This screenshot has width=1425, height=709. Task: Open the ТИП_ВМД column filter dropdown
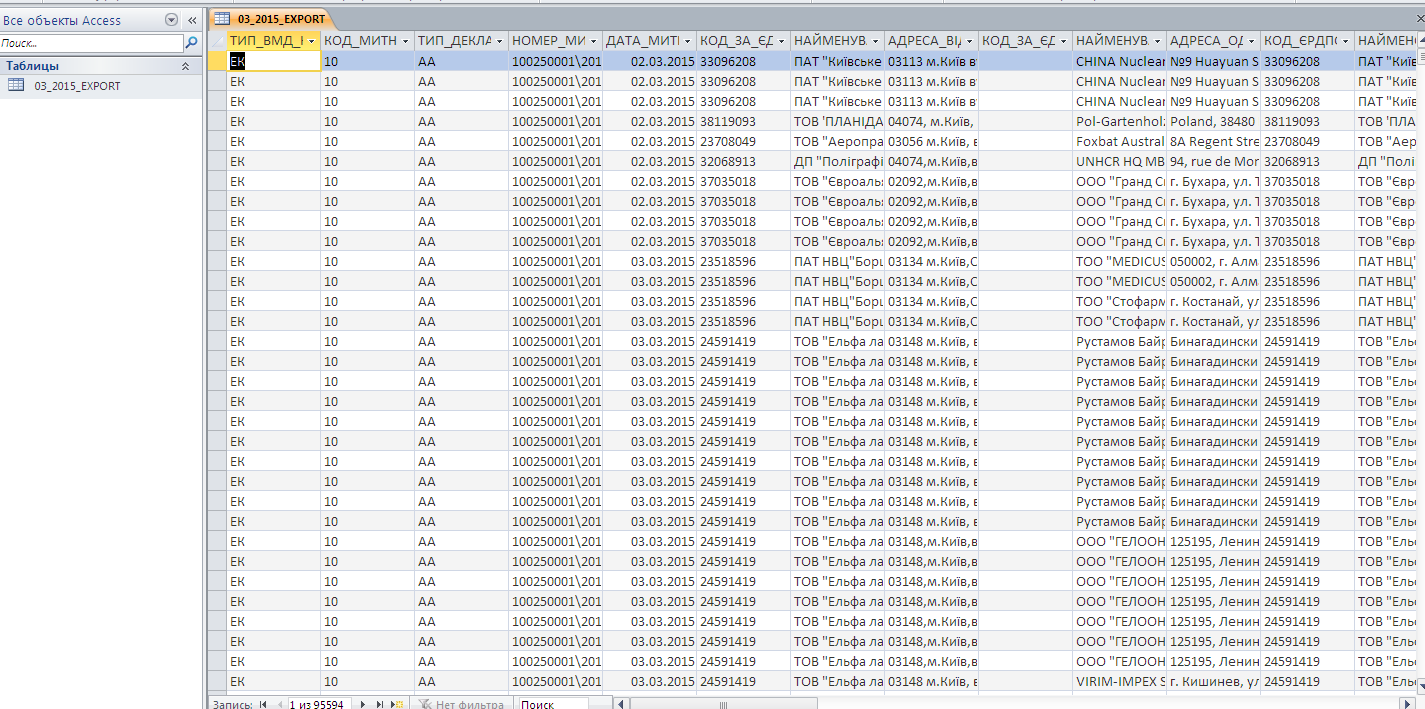[x=312, y=41]
